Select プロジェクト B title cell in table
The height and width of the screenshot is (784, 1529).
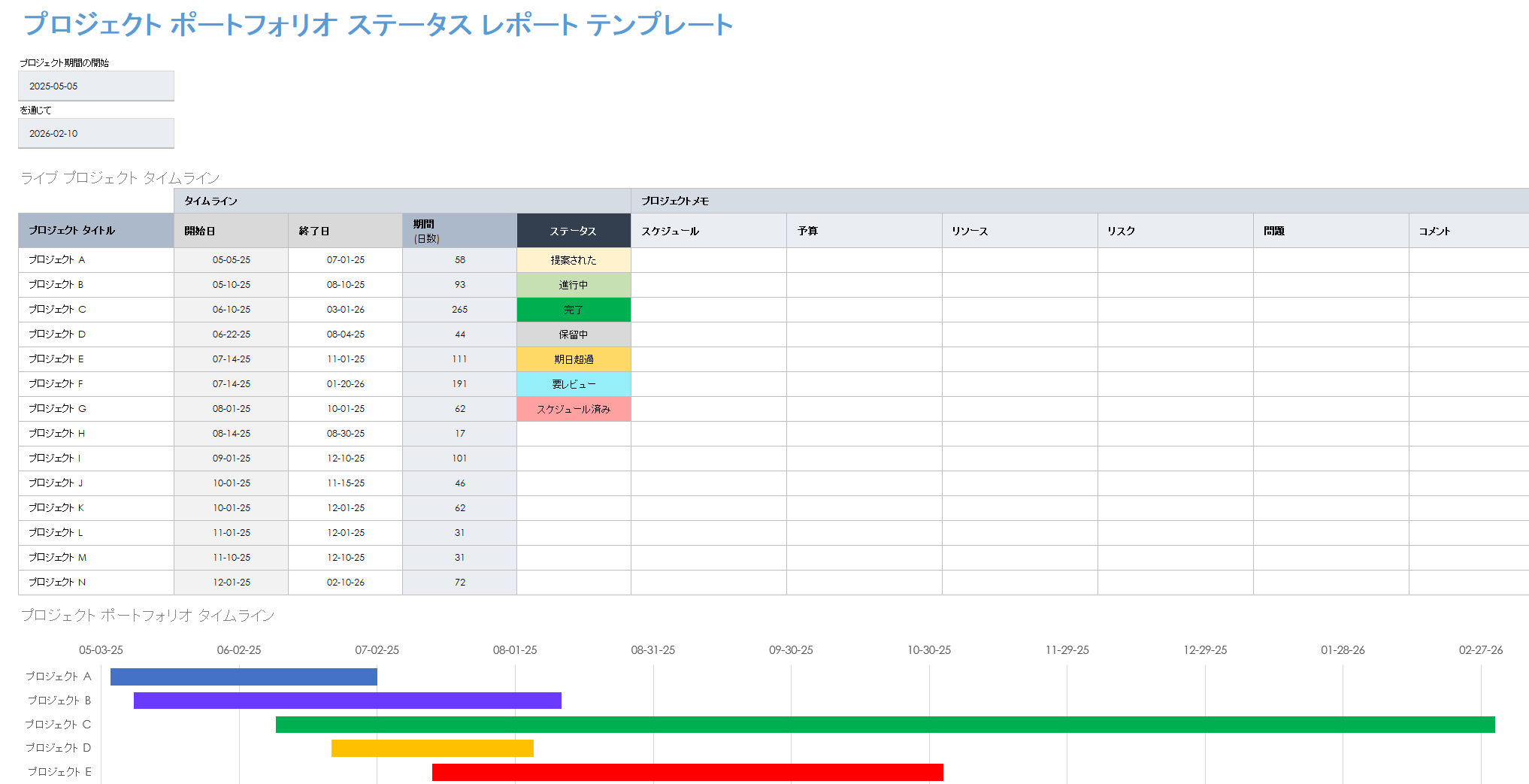pos(96,285)
